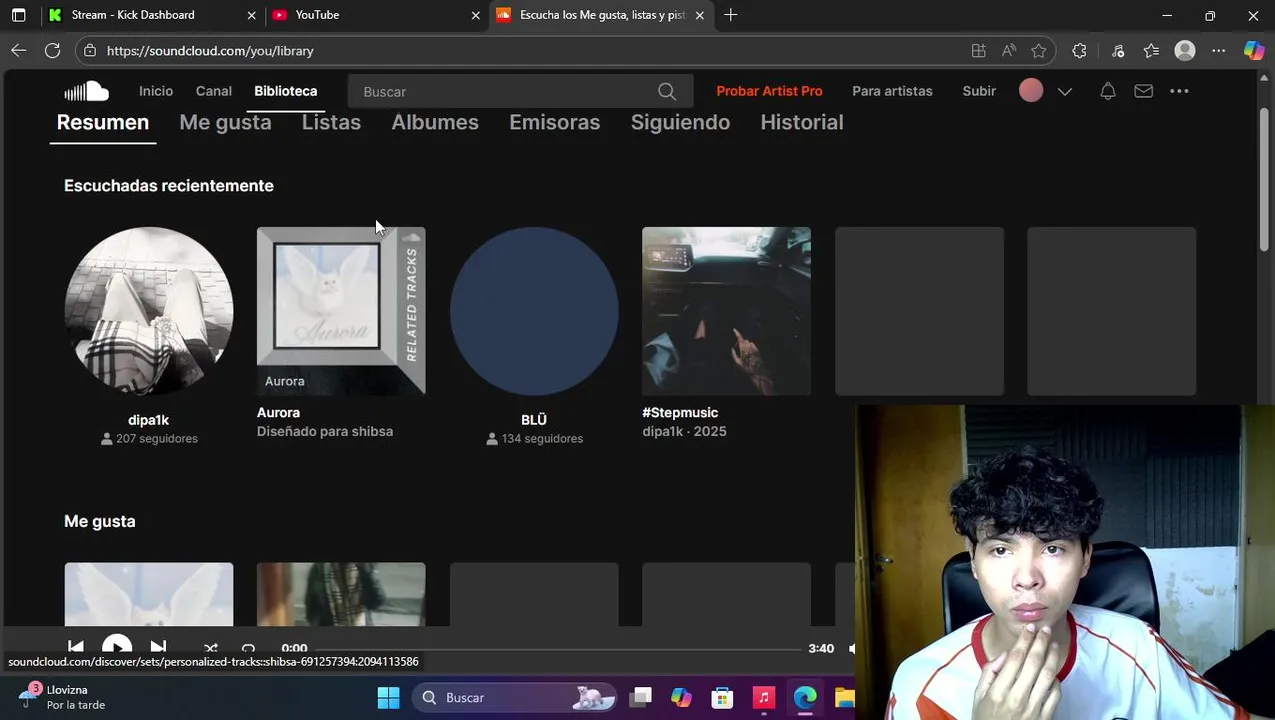
Task: Open Task View on the taskbar
Action: 641,697
